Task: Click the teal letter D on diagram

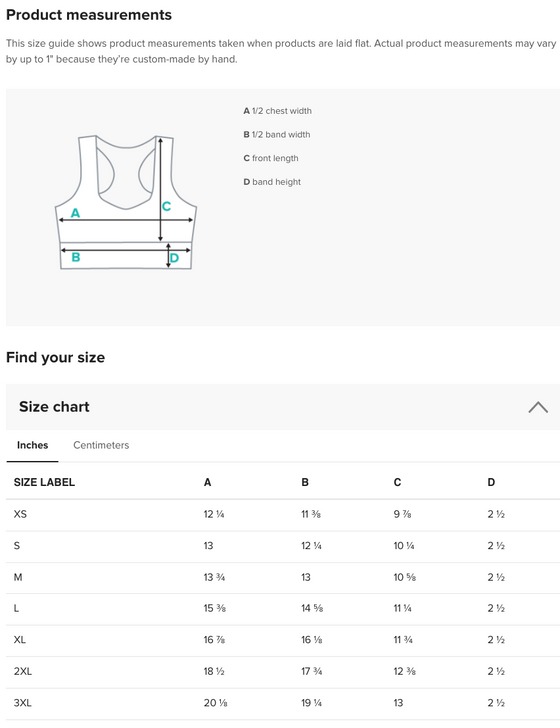Action: tap(174, 258)
